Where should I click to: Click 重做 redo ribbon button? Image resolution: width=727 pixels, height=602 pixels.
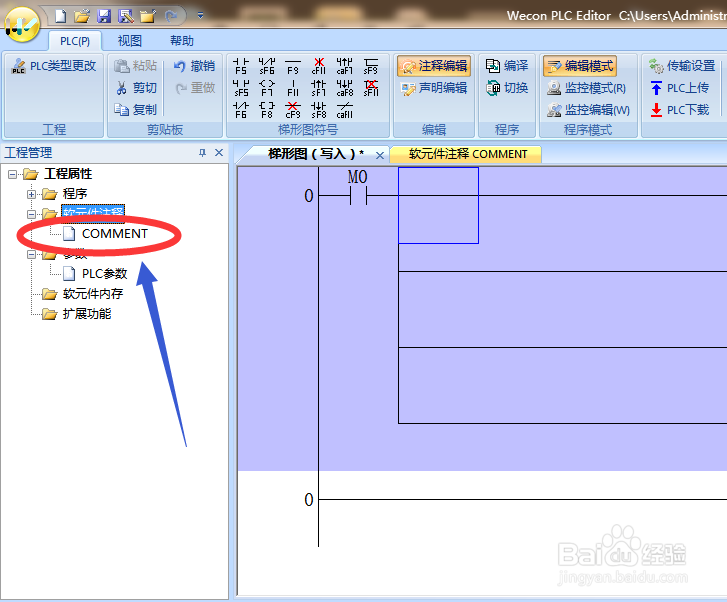[195, 88]
